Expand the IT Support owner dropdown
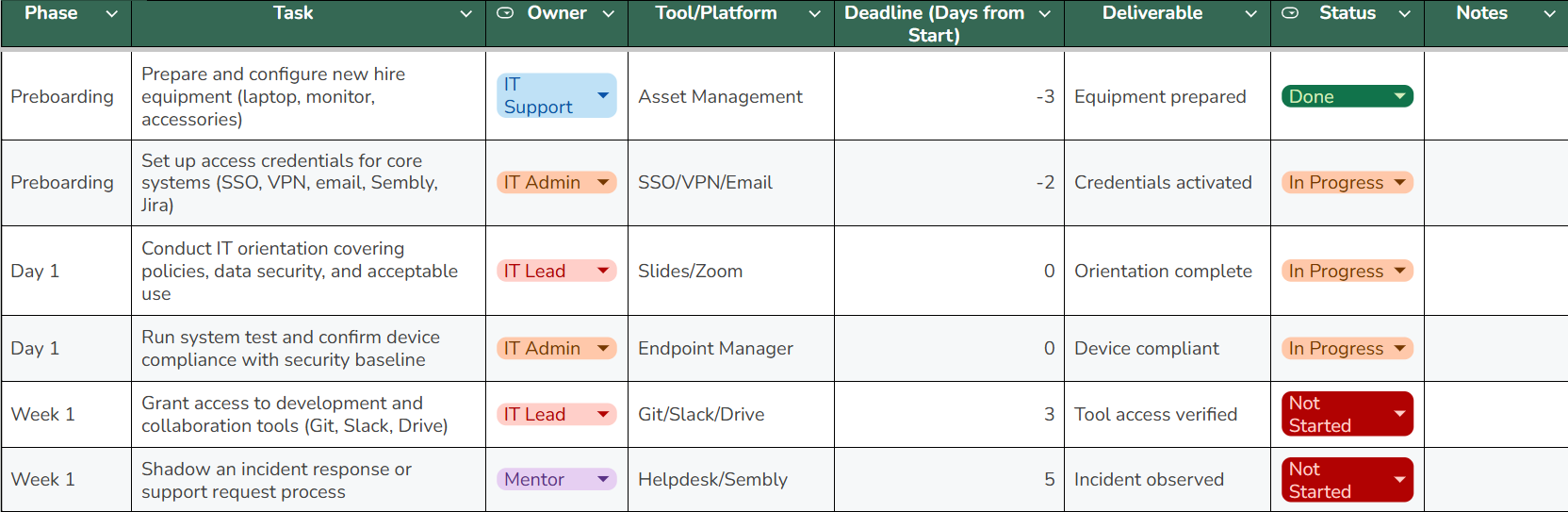The image size is (1568, 512). (x=602, y=95)
